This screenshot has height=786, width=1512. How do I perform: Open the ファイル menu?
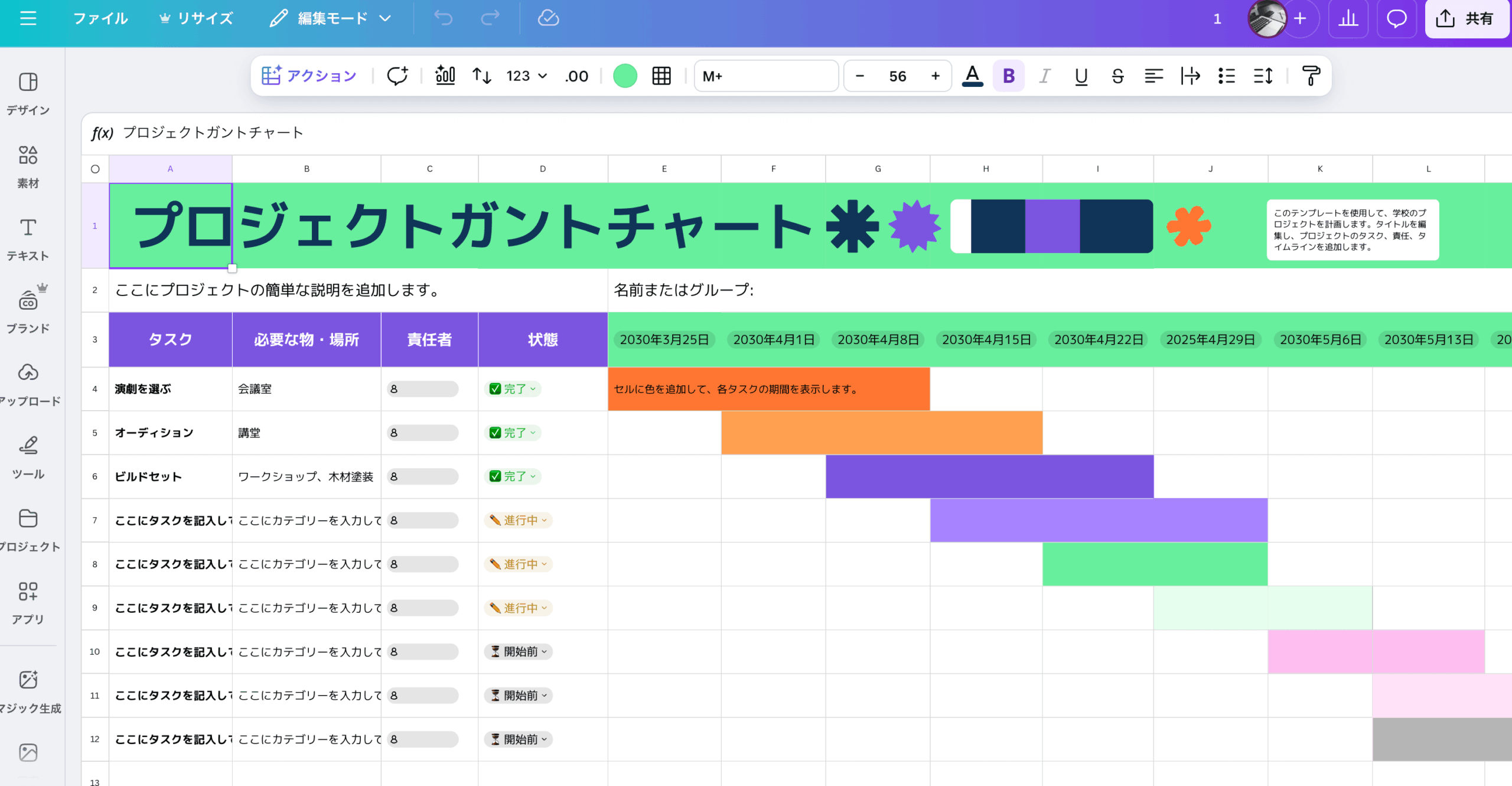point(100,18)
